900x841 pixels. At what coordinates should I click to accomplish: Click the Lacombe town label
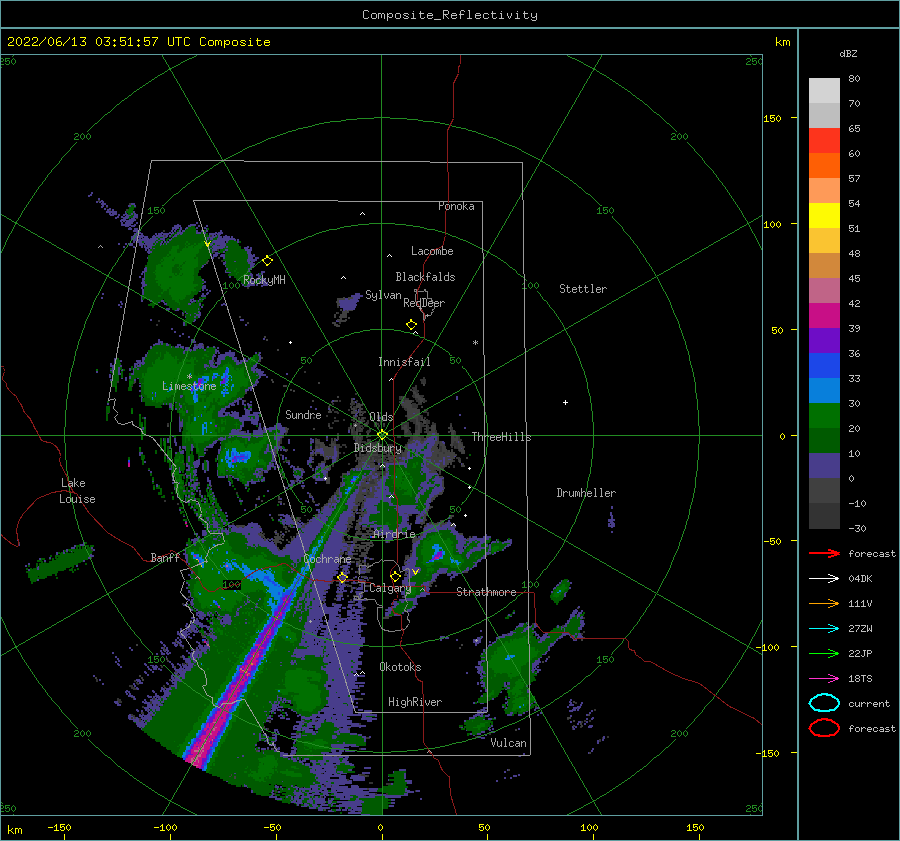[432, 251]
